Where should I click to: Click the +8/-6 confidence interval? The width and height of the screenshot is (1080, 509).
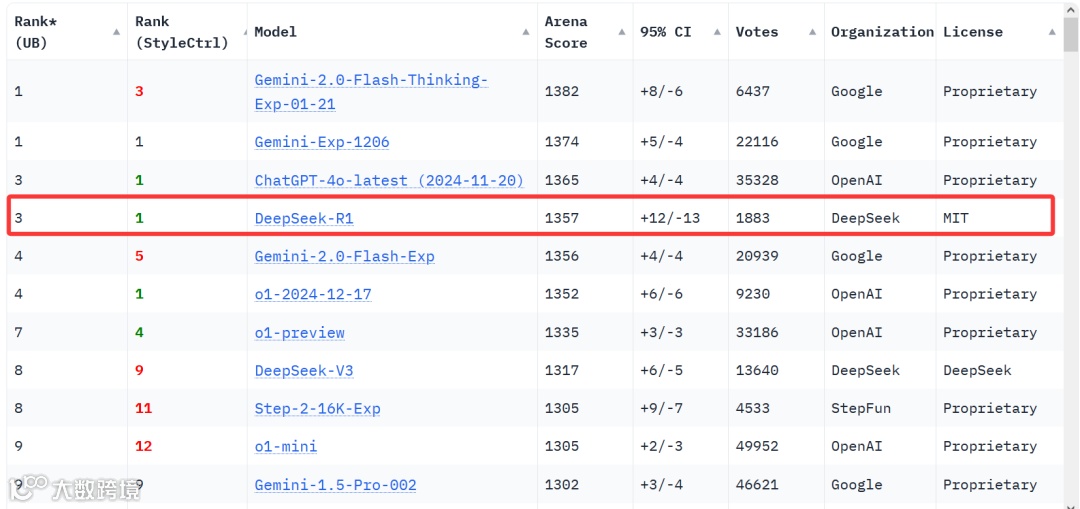[661, 92]
